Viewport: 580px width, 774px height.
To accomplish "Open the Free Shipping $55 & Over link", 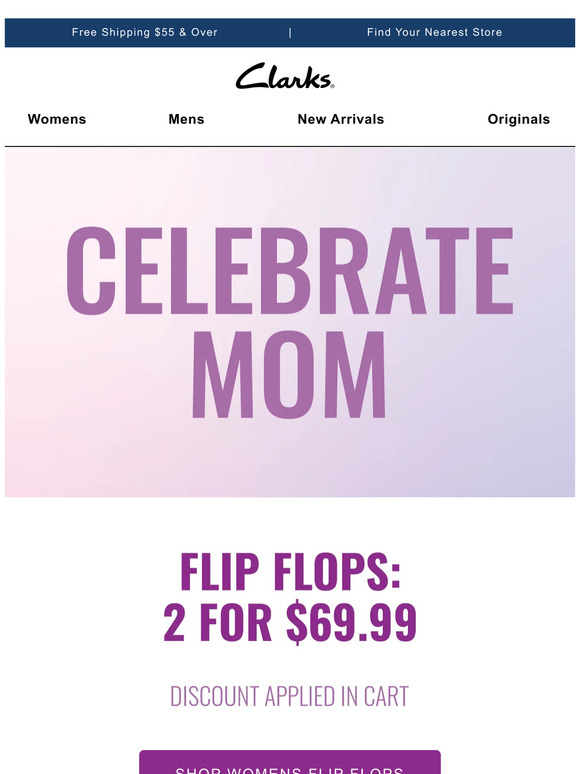I will click(x=145, y=32).
